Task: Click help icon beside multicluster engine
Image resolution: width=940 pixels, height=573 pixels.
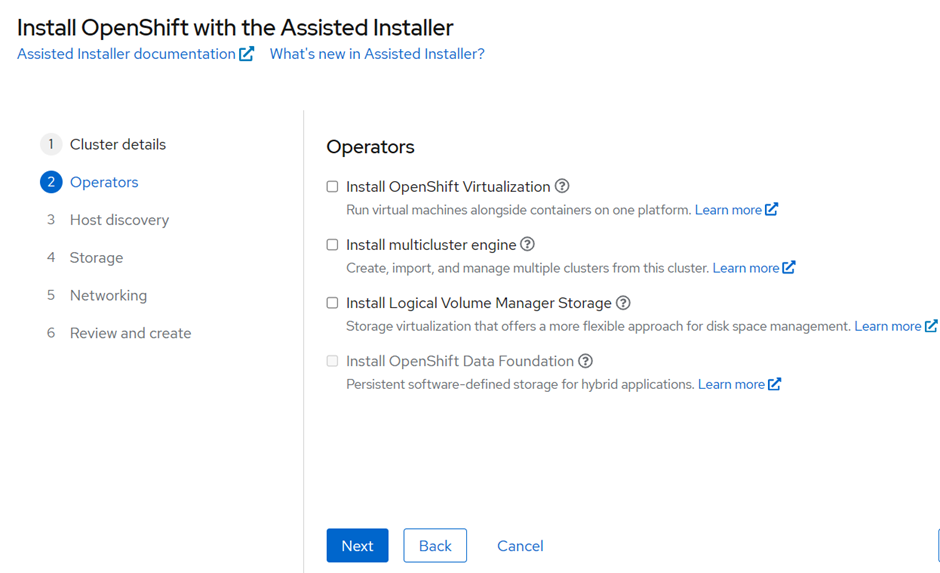Action: pyautogui.click(x=527, y=245)
